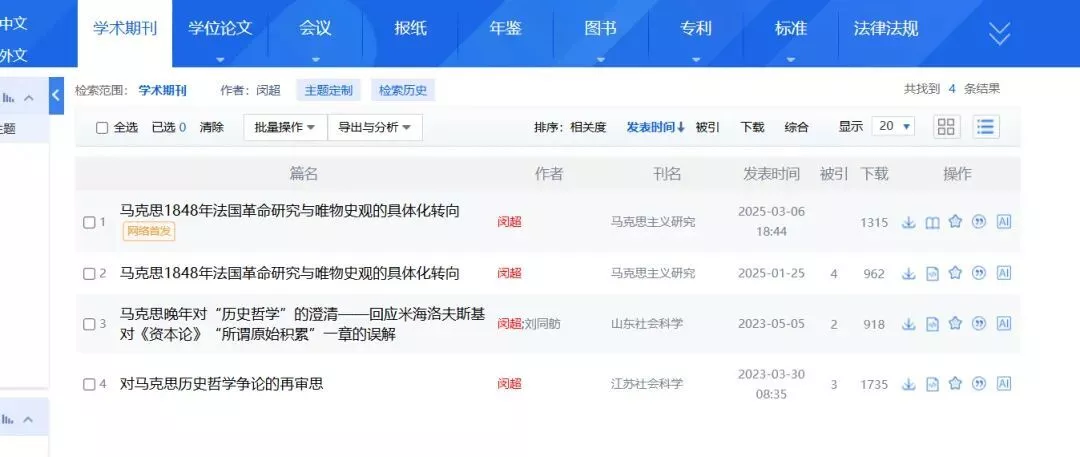Open article 对马克思历史哲学争论的再审思
Image resolution: width=1080 pixels, height=457 pixels.
pyautogui.click(x=221, y=384)
